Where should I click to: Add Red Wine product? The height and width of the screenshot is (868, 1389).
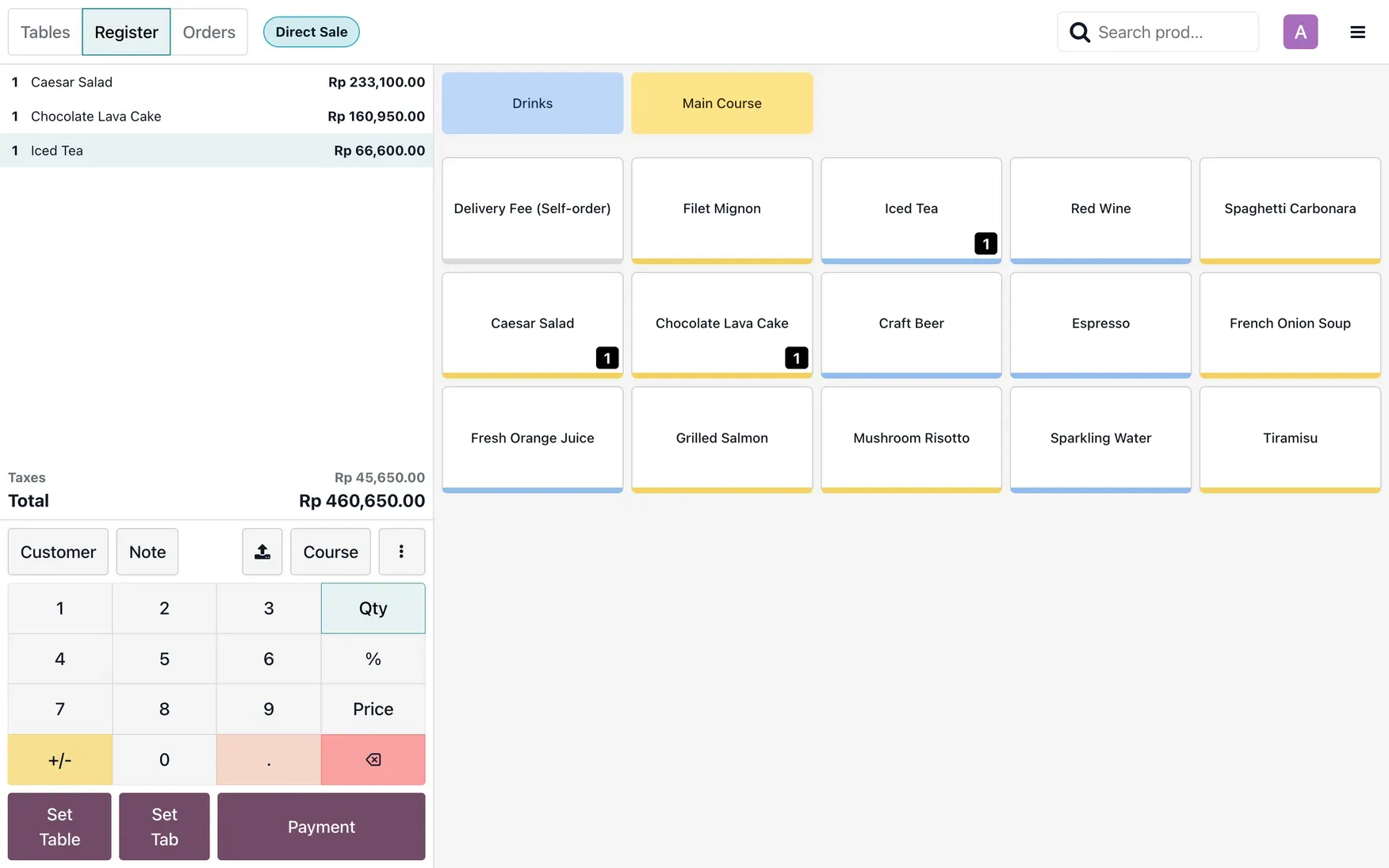[1100, 210]
